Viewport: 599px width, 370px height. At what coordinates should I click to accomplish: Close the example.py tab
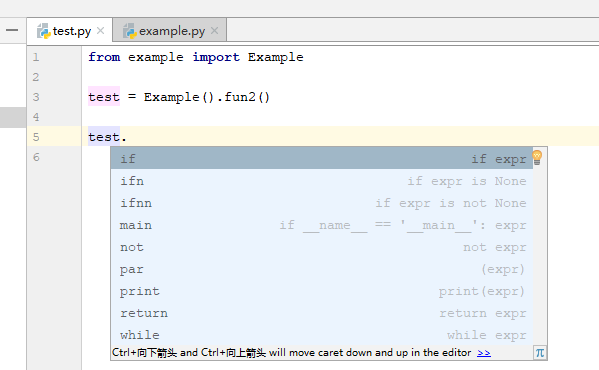click(215, 31)
